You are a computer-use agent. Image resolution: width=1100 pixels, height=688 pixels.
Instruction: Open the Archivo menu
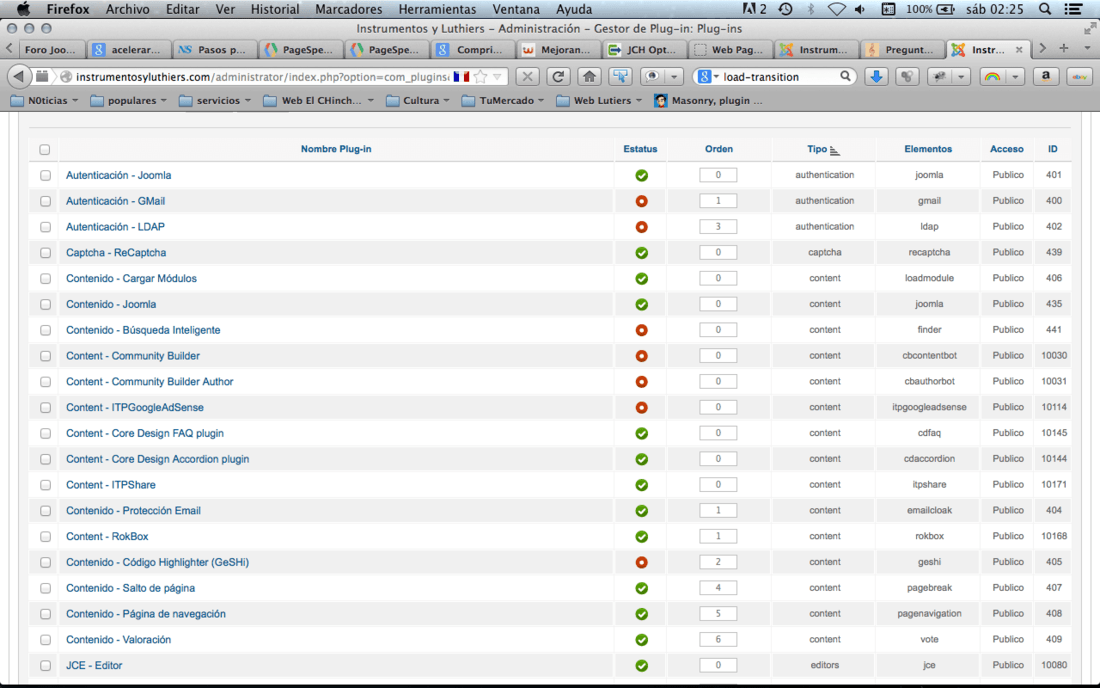tap(127, 9)
